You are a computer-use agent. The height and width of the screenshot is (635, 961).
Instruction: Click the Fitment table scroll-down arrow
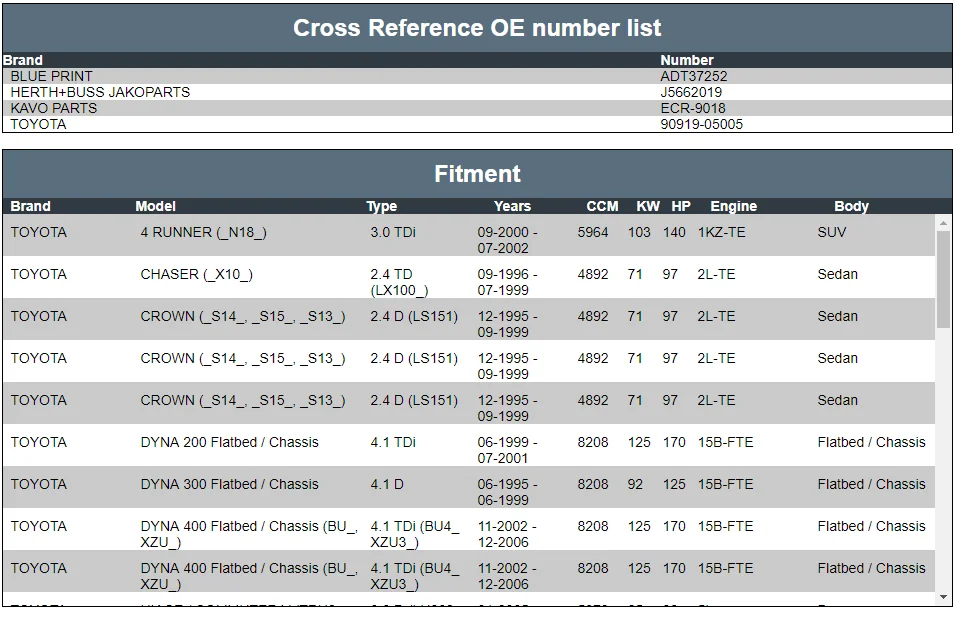click(943, 597)
